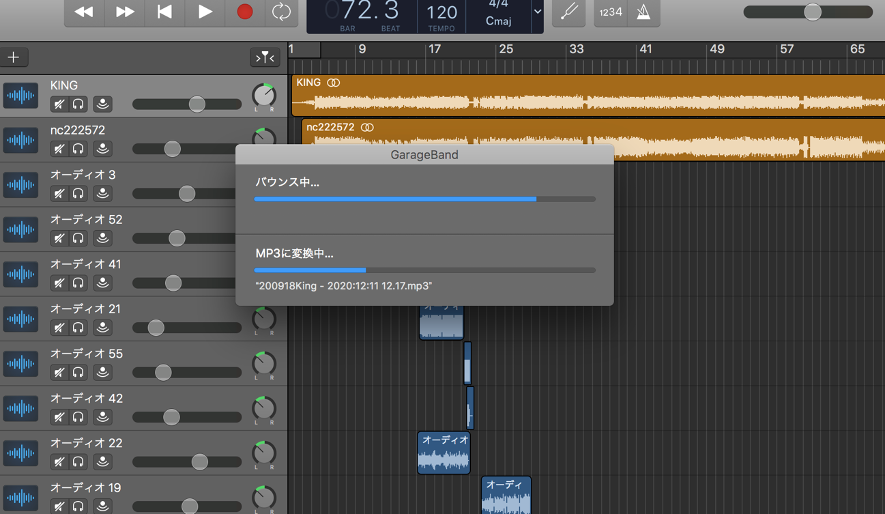Enable input monitoring on KING track
The image size is (885, 514).
point(103,104)
